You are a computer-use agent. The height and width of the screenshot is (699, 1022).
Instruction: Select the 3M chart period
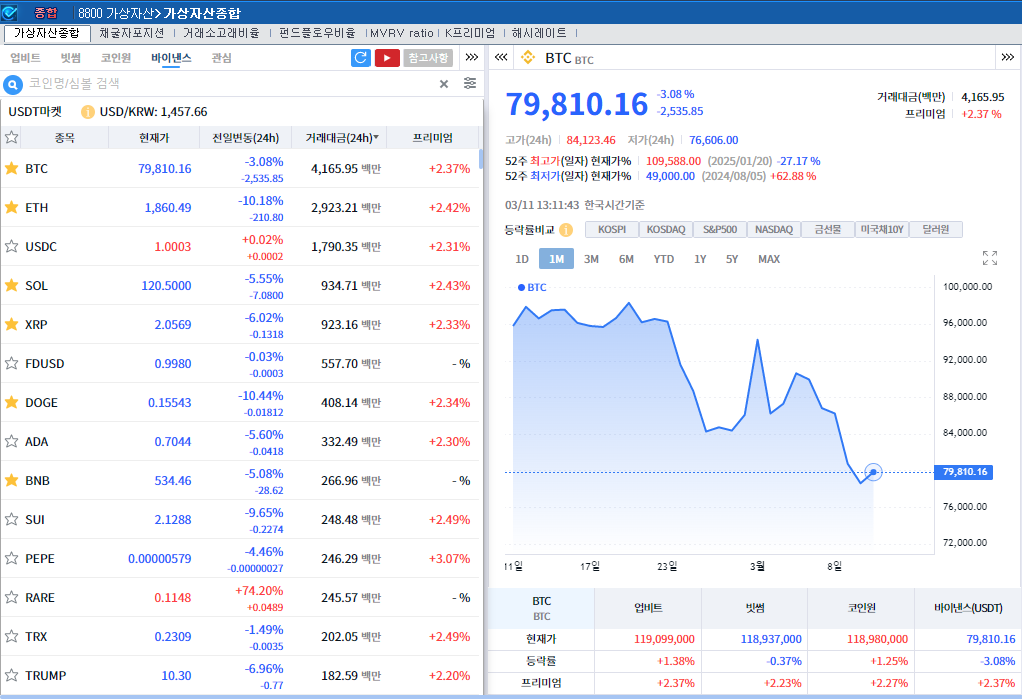(591, 259)
